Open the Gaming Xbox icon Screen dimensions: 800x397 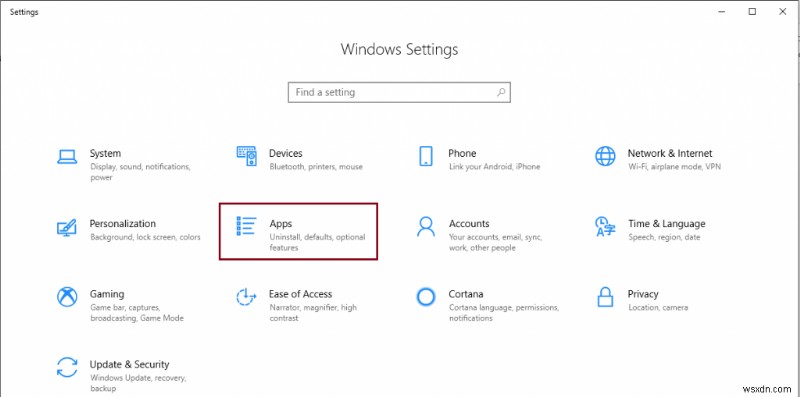tap(67, 296)
